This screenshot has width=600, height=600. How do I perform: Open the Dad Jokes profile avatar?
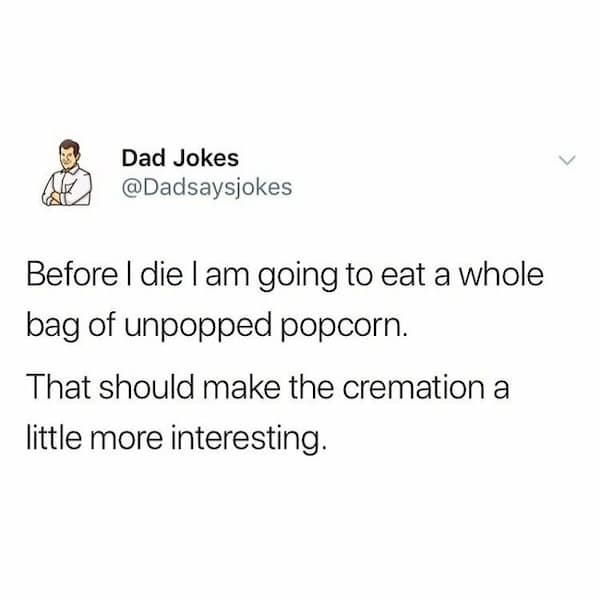click(67, 173)
